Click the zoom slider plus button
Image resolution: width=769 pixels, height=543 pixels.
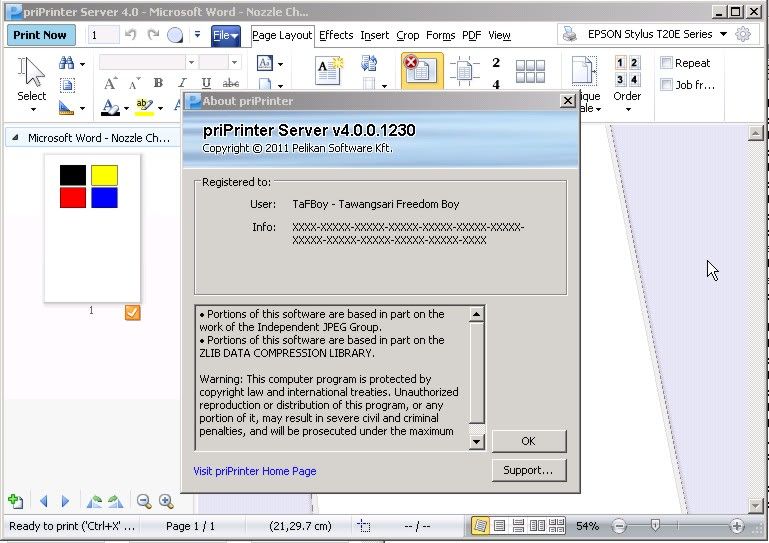pyautogui.click(x=736, y=526)
